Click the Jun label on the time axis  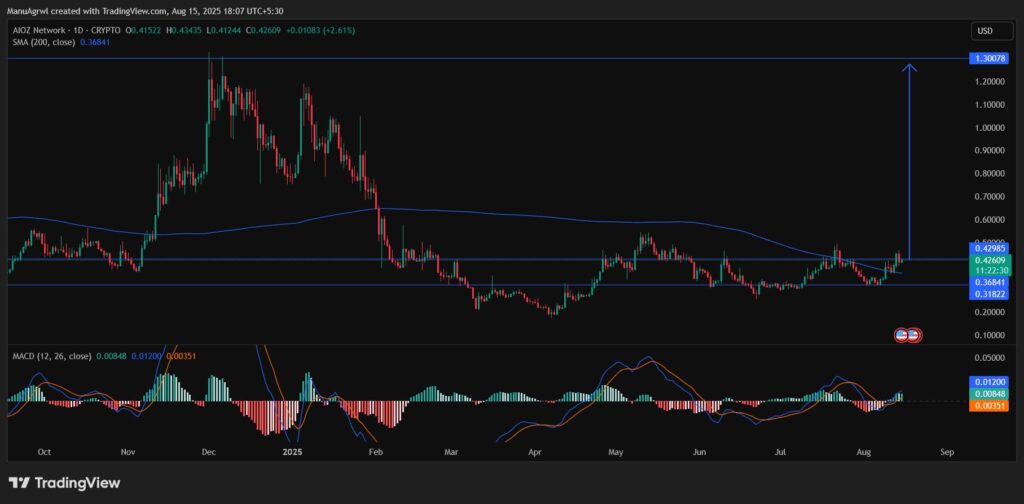pos(699,452)
